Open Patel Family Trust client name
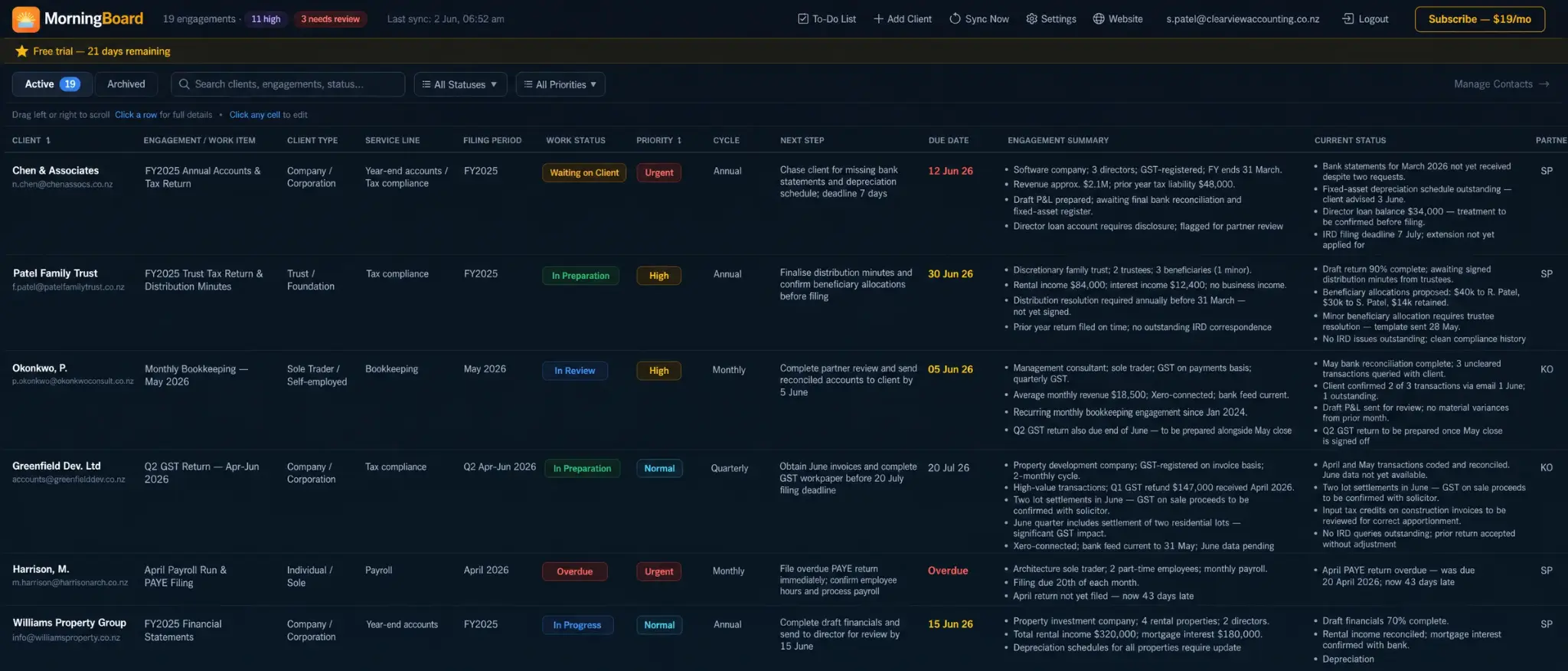Viewport: 1568px width, 671px height. [x=55, y=273]
